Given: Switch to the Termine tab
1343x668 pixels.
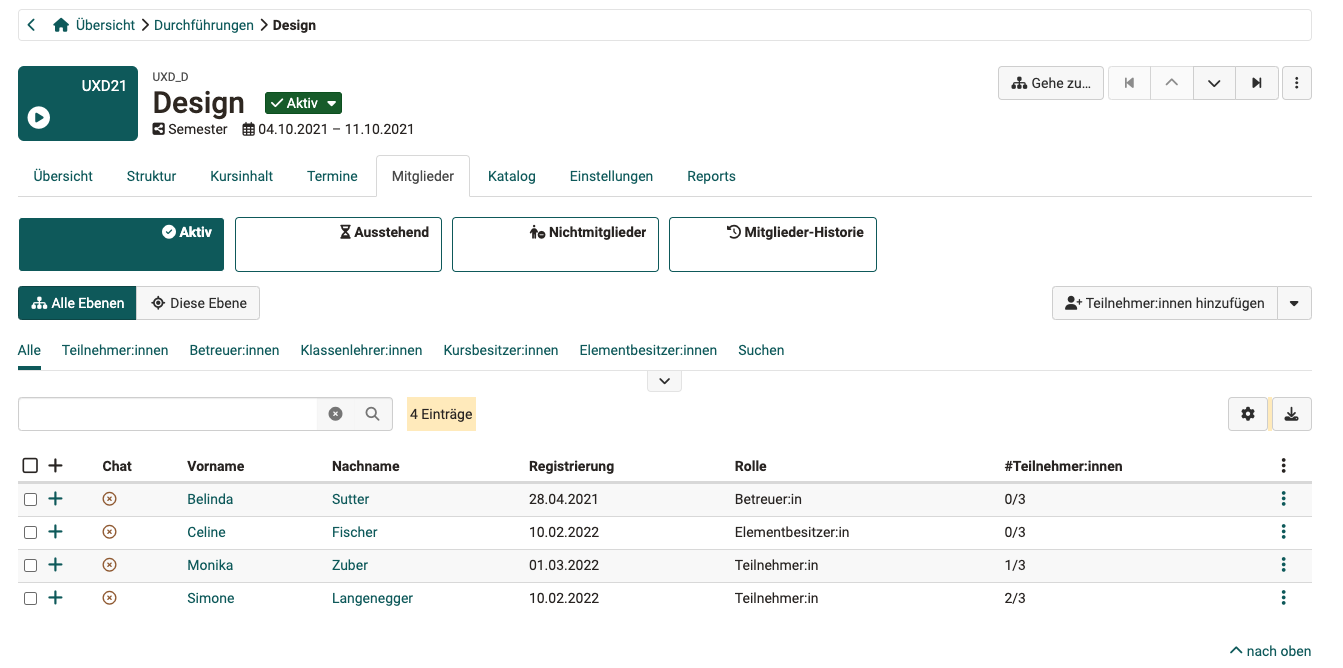Looking at the screenshot, I should (x=332, y=176).
